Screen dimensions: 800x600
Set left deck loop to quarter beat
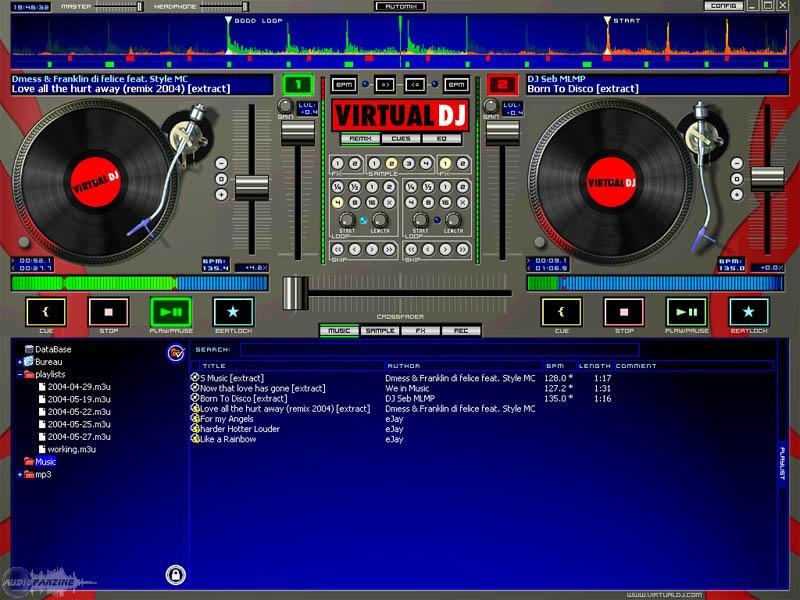(x=337, y=187)
